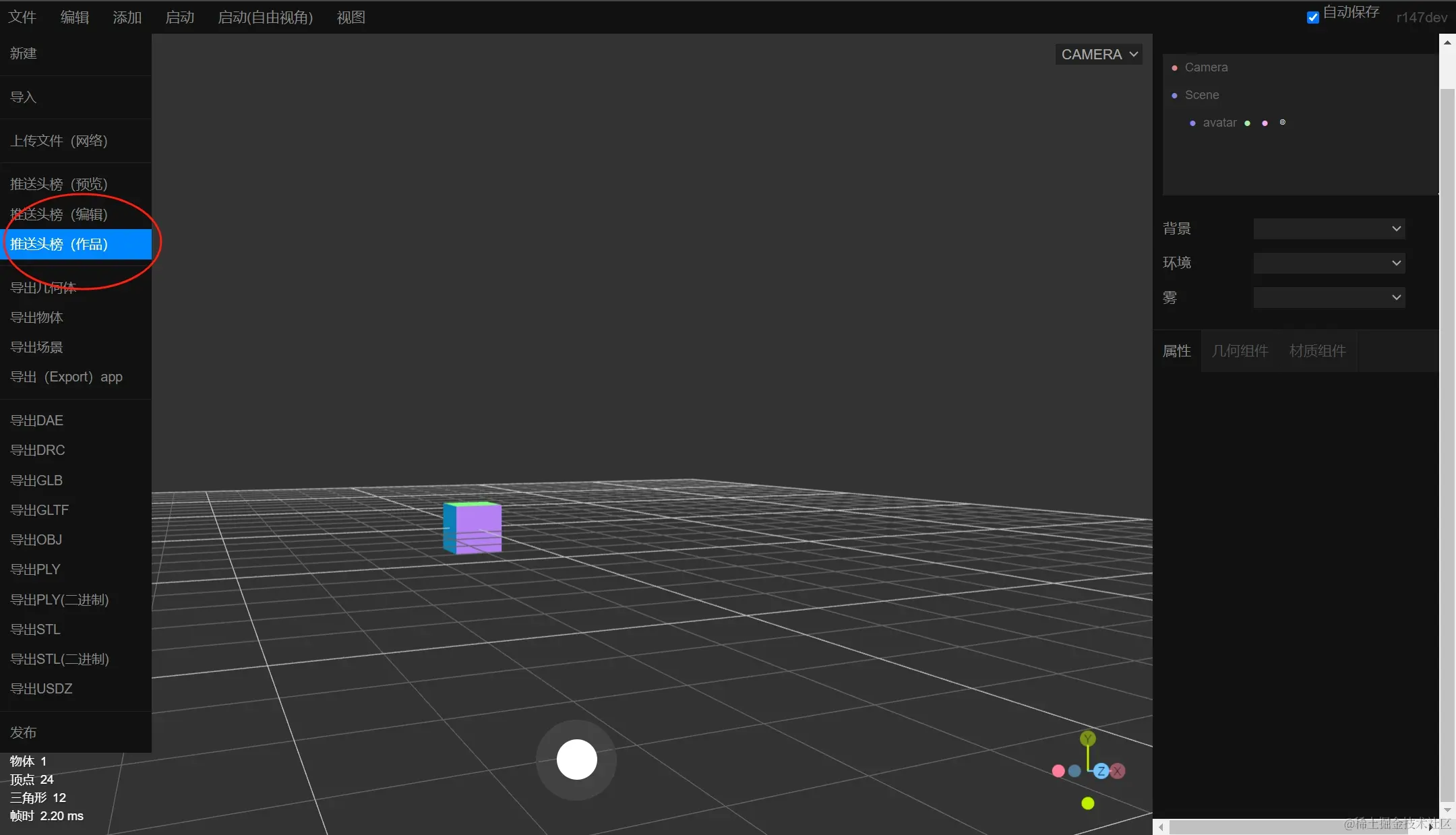
Task: Click the pink negative-X gizmo dot
Action: [1058, 771]
